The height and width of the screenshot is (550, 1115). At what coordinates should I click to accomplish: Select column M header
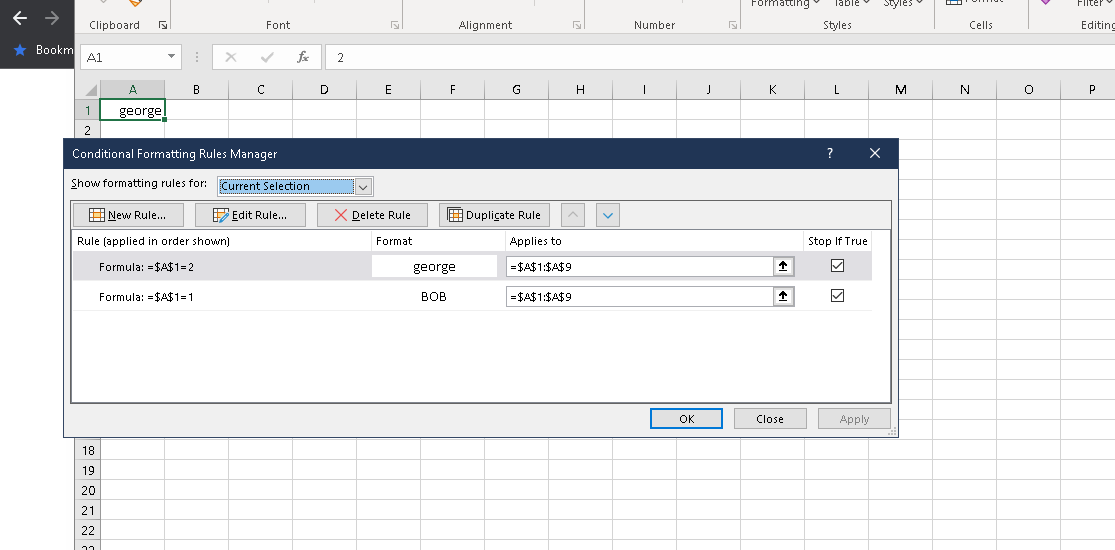point(900,90)
